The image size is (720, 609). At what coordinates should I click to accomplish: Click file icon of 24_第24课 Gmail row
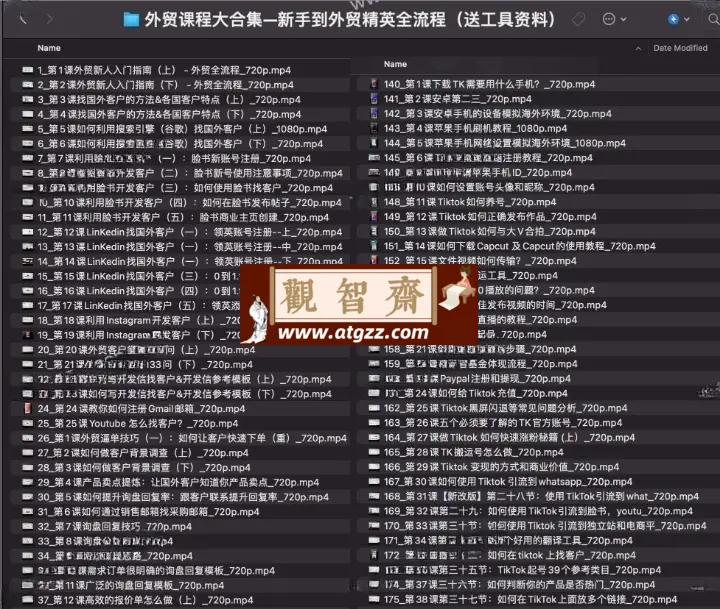(x=28, y=408)
